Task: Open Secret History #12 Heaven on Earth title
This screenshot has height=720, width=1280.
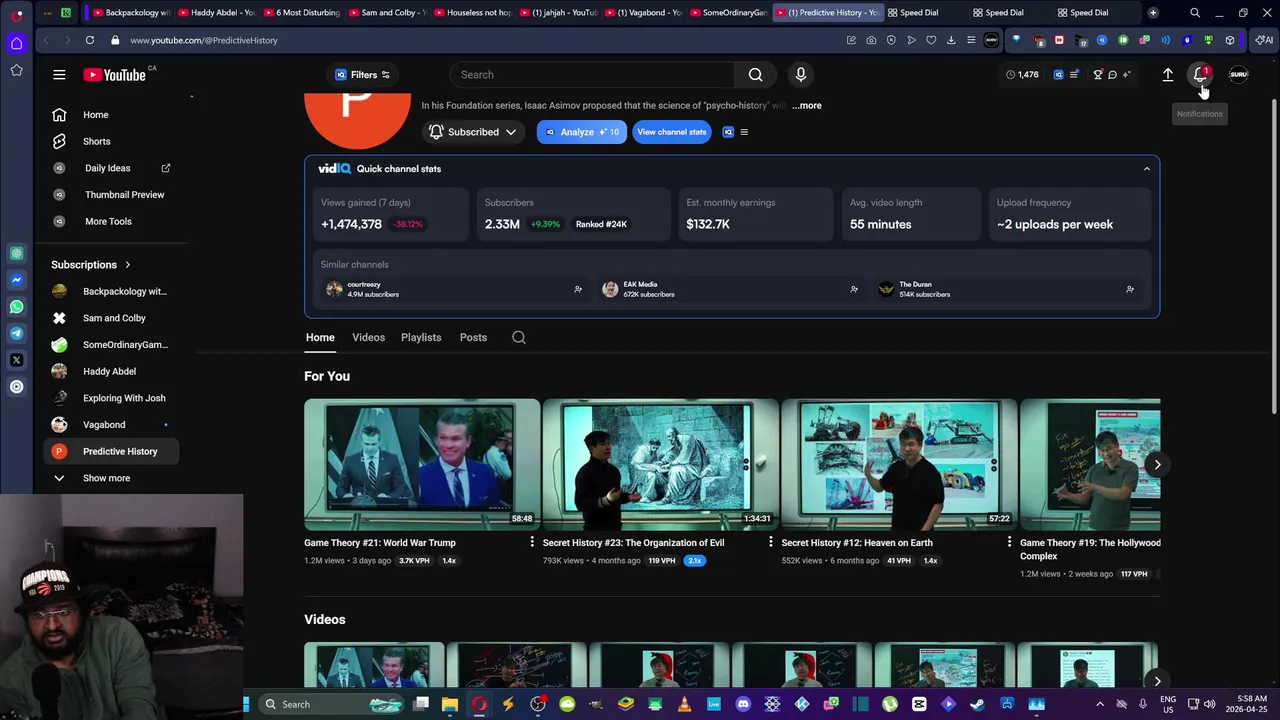Action: (x=857, y=543)
